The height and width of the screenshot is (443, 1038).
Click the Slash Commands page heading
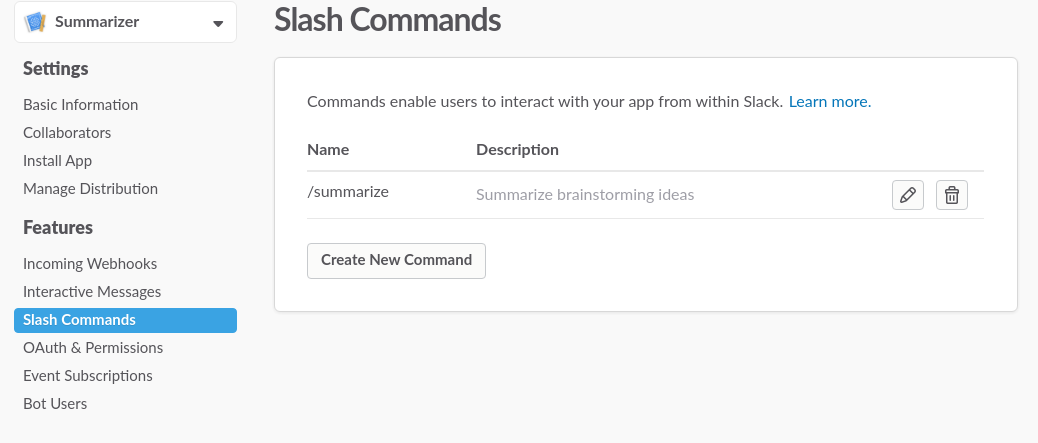[387, 19]
